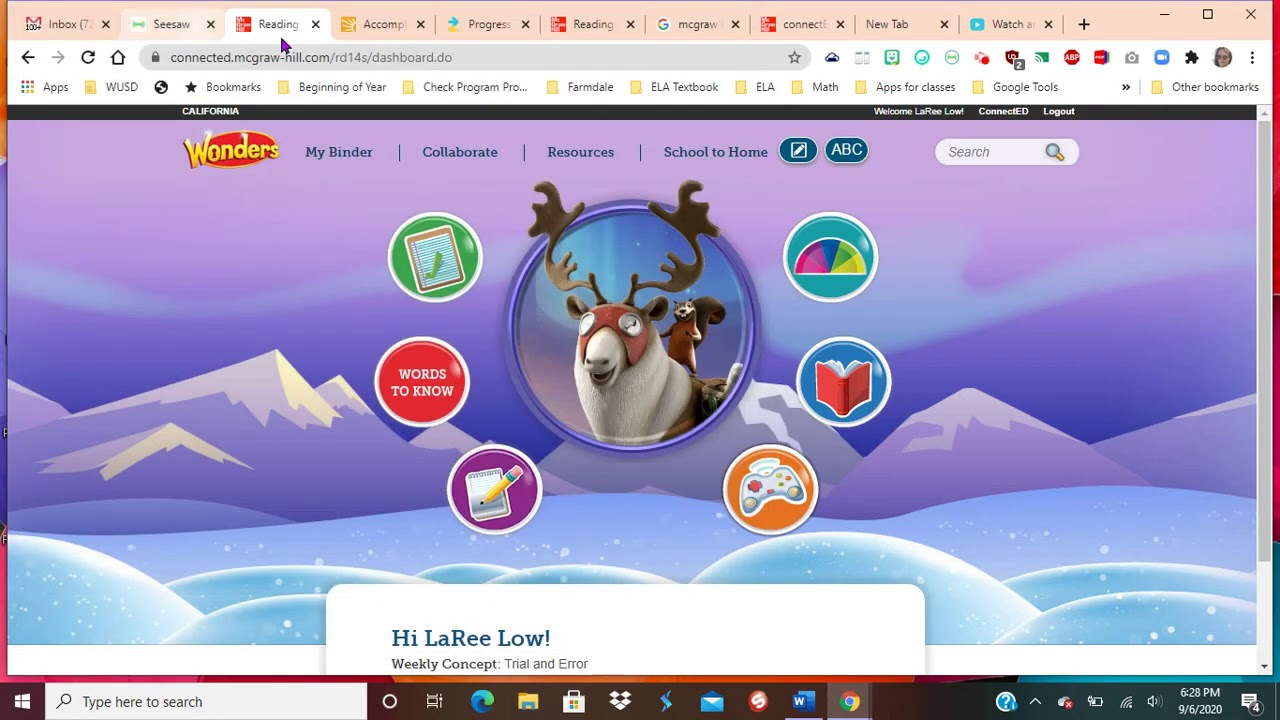Open Microsoft Store from the taskbar
Screen dimensions: 1280x720
click(x=574, y=701)
